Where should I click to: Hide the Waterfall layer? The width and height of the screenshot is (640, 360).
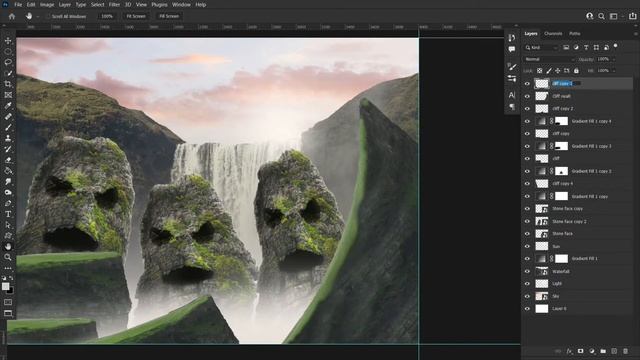tap(527, 271)
